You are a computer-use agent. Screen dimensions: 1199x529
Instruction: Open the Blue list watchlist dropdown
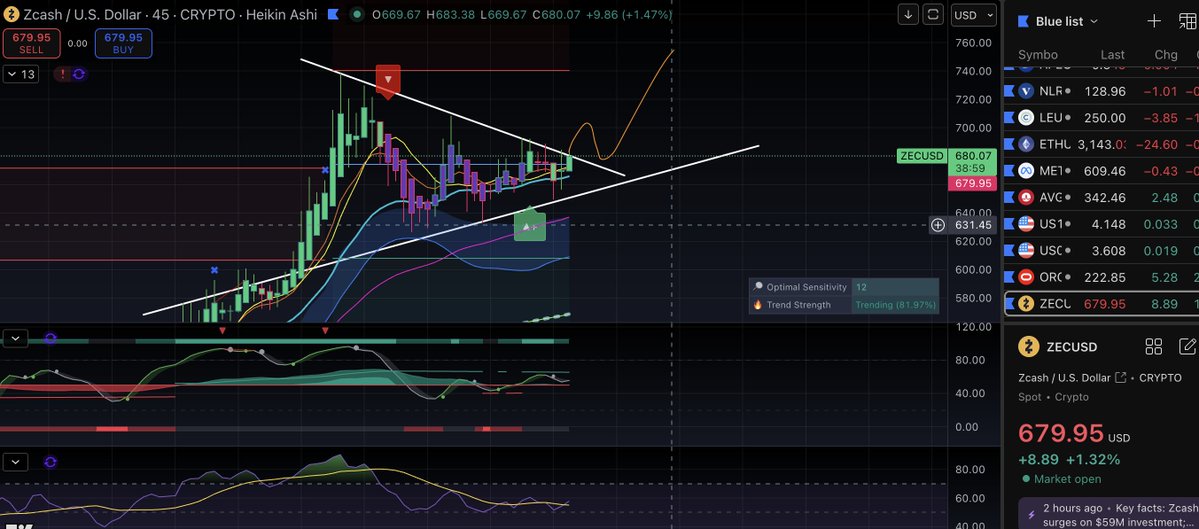point(1067,21)
